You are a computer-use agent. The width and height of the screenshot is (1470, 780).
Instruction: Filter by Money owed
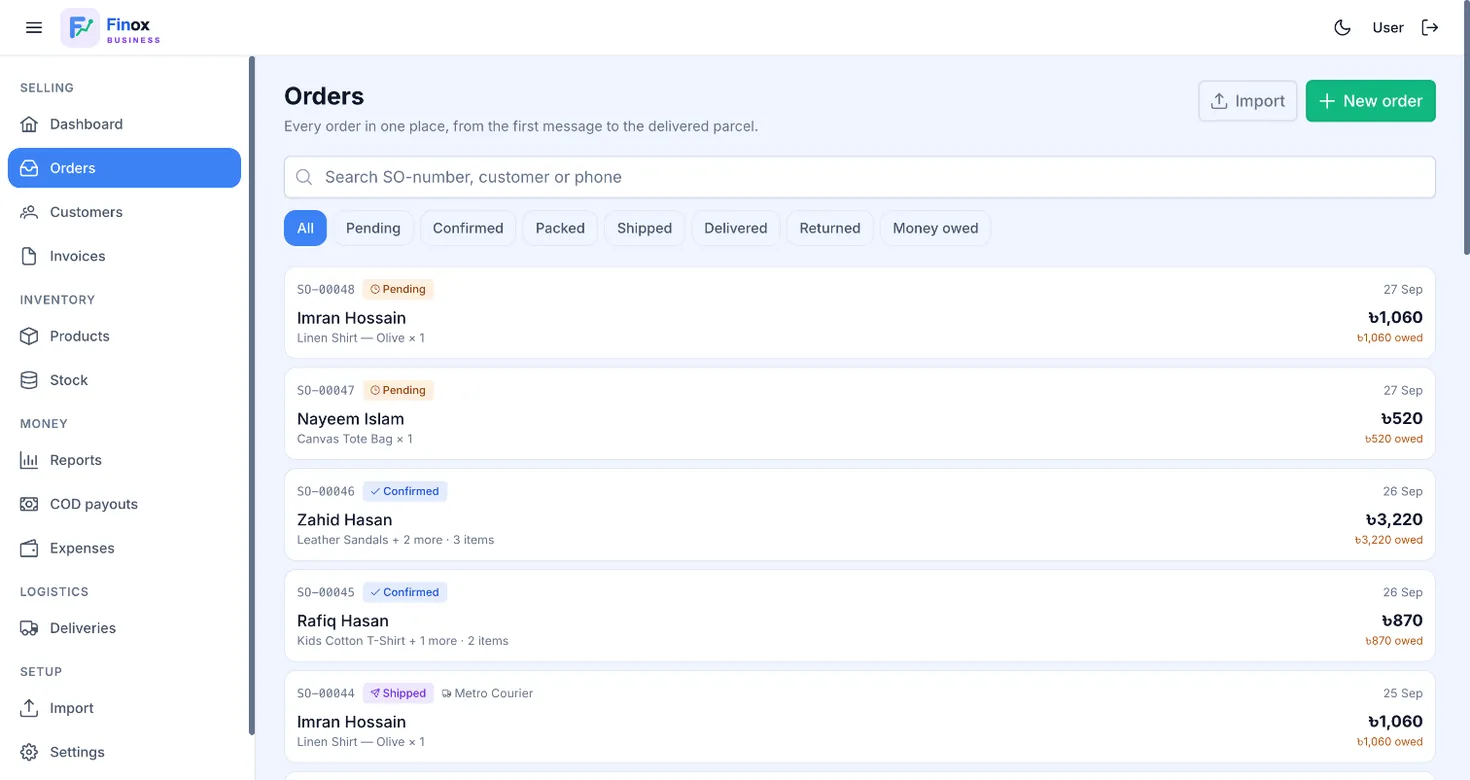[x=936, y=228]
